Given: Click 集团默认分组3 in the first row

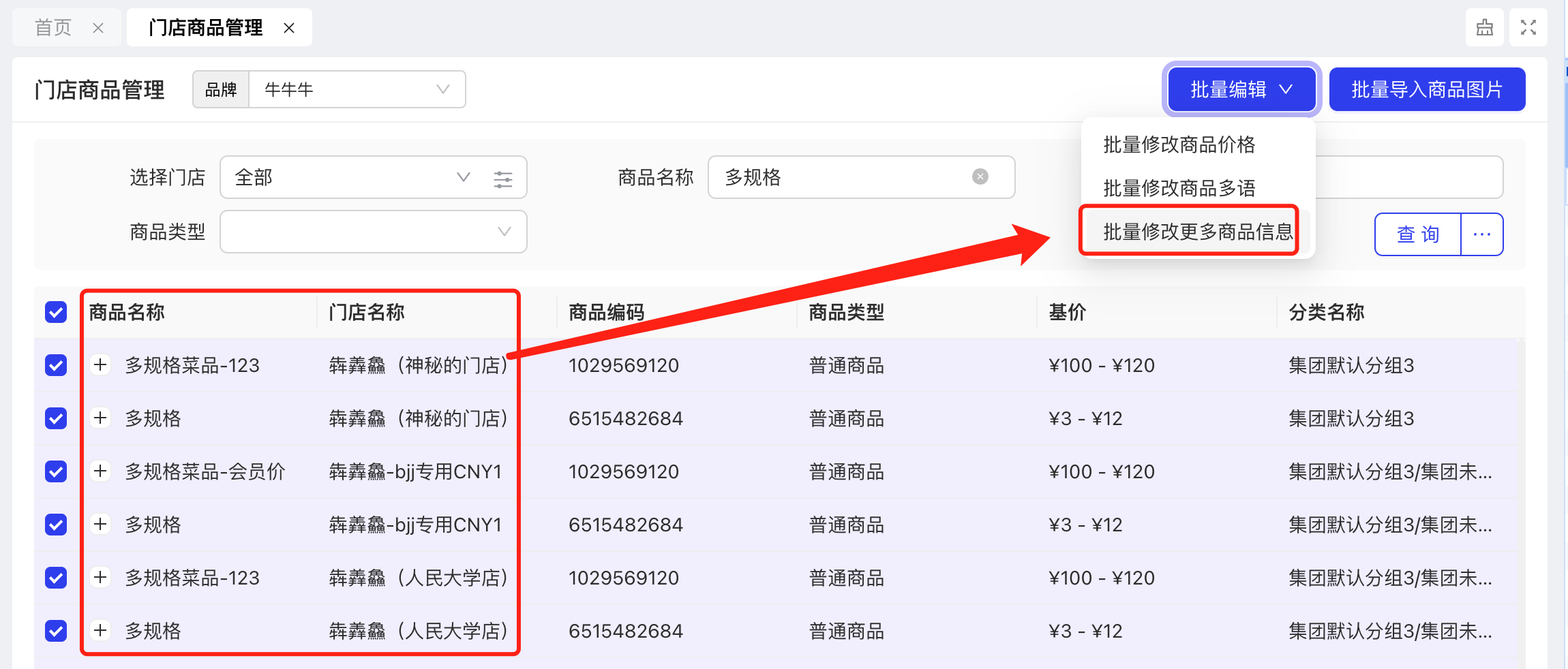Looking at the screenshot, I should (1351, 365).
